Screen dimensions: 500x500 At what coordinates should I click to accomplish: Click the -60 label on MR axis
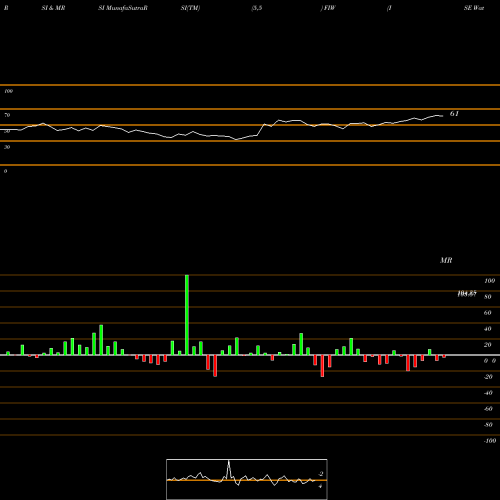[x=488, y=409]
